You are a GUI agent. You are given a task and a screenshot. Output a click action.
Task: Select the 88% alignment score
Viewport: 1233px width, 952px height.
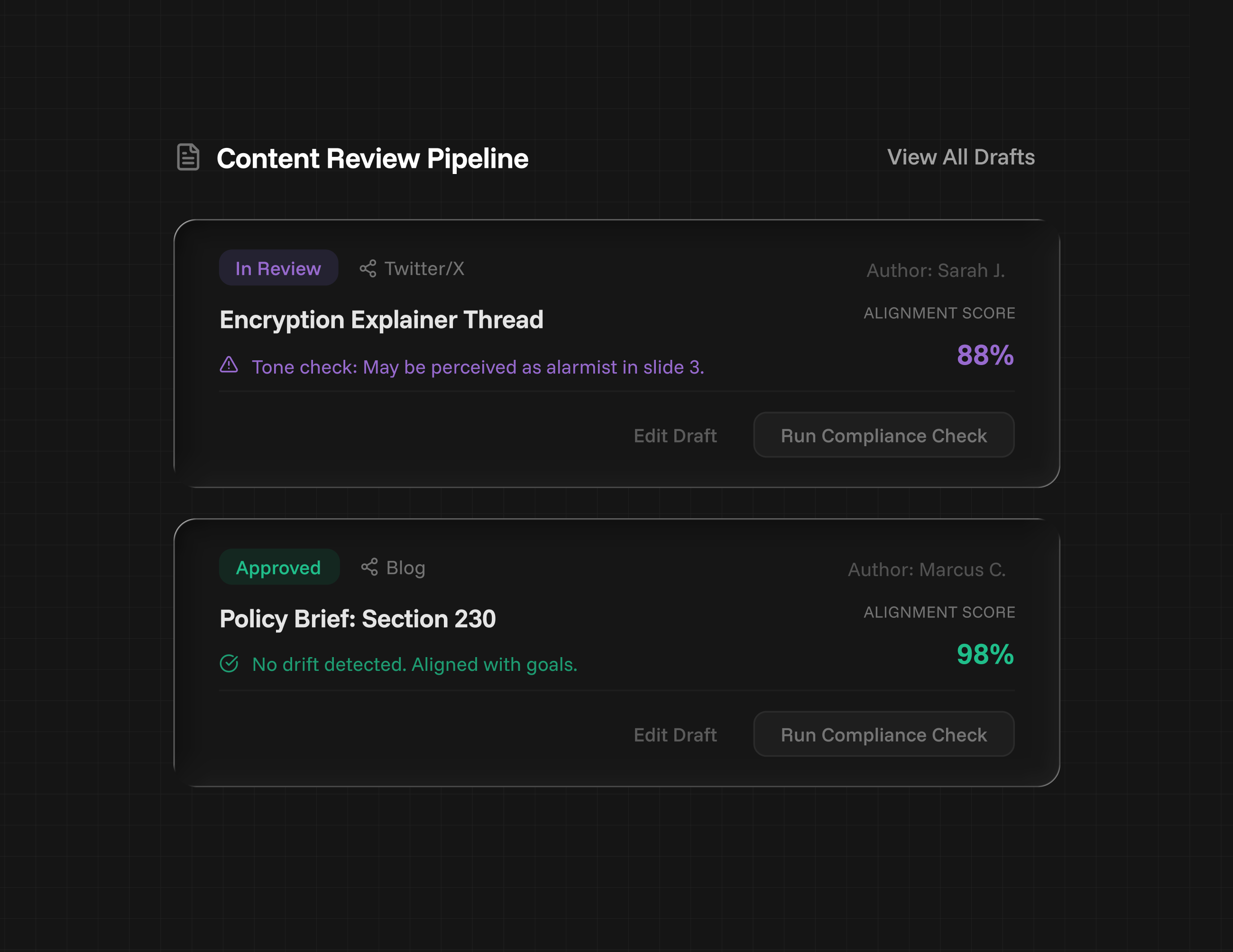985,356
